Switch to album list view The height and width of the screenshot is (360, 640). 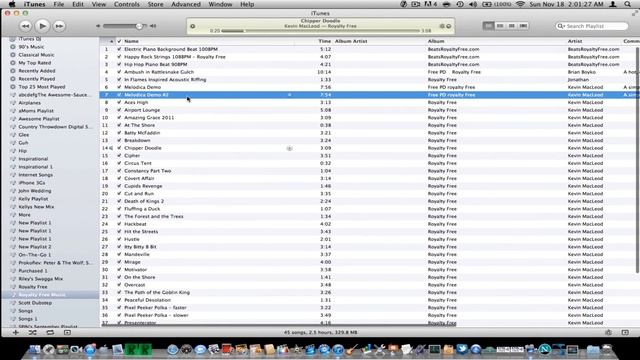pyautogui.click(x=500, y=26)
